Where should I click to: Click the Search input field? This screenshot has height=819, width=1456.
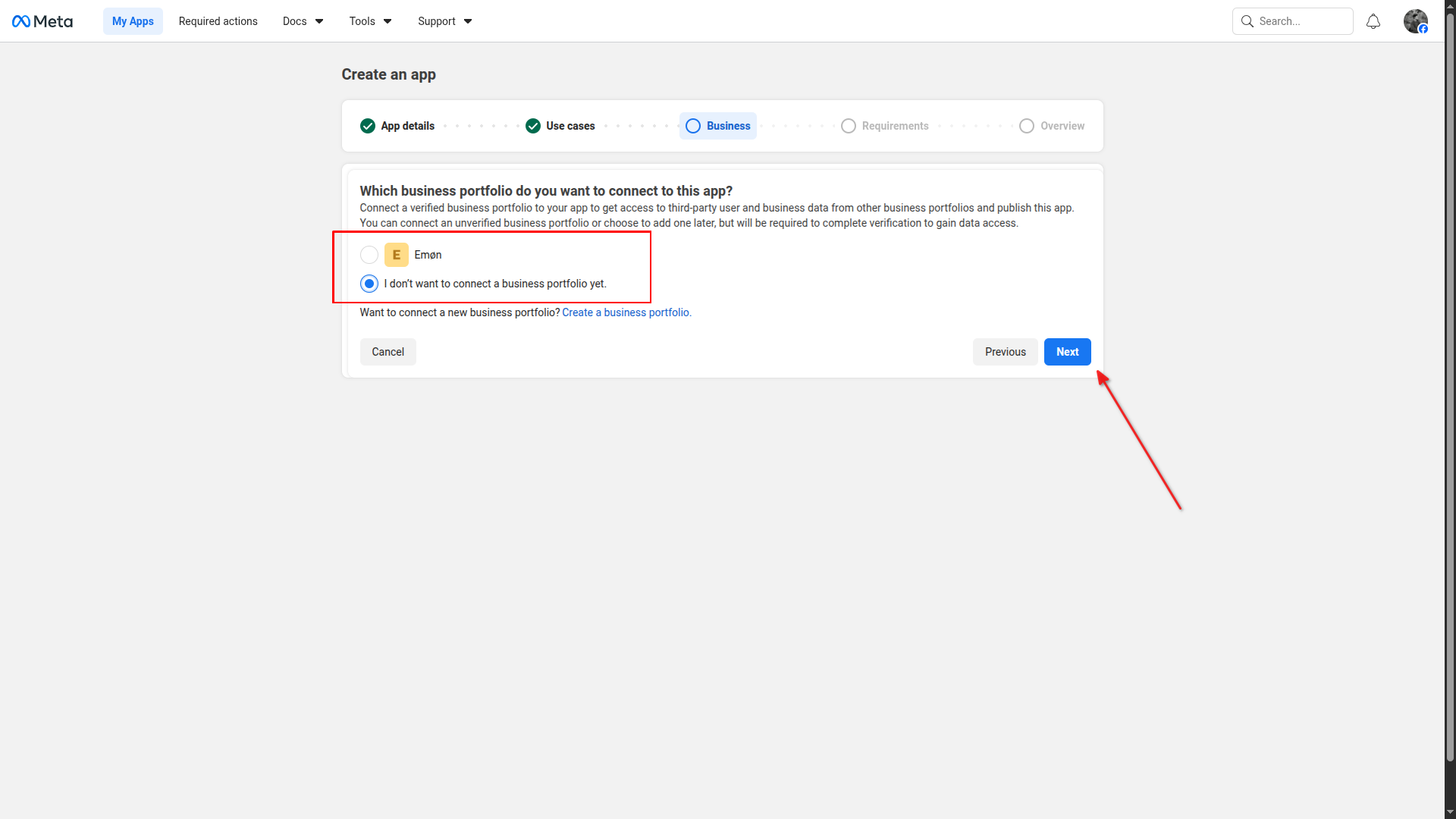click(x=1301, y=21)
